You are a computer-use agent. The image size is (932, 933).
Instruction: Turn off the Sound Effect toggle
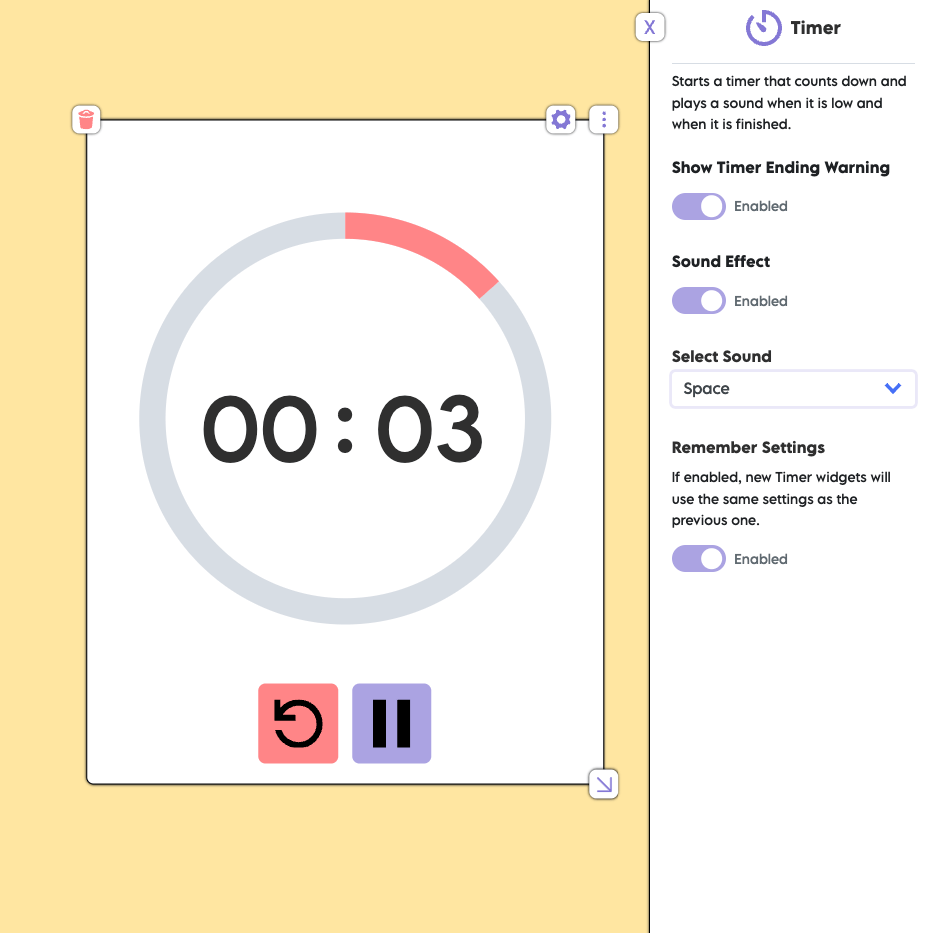tap(698, 300)
